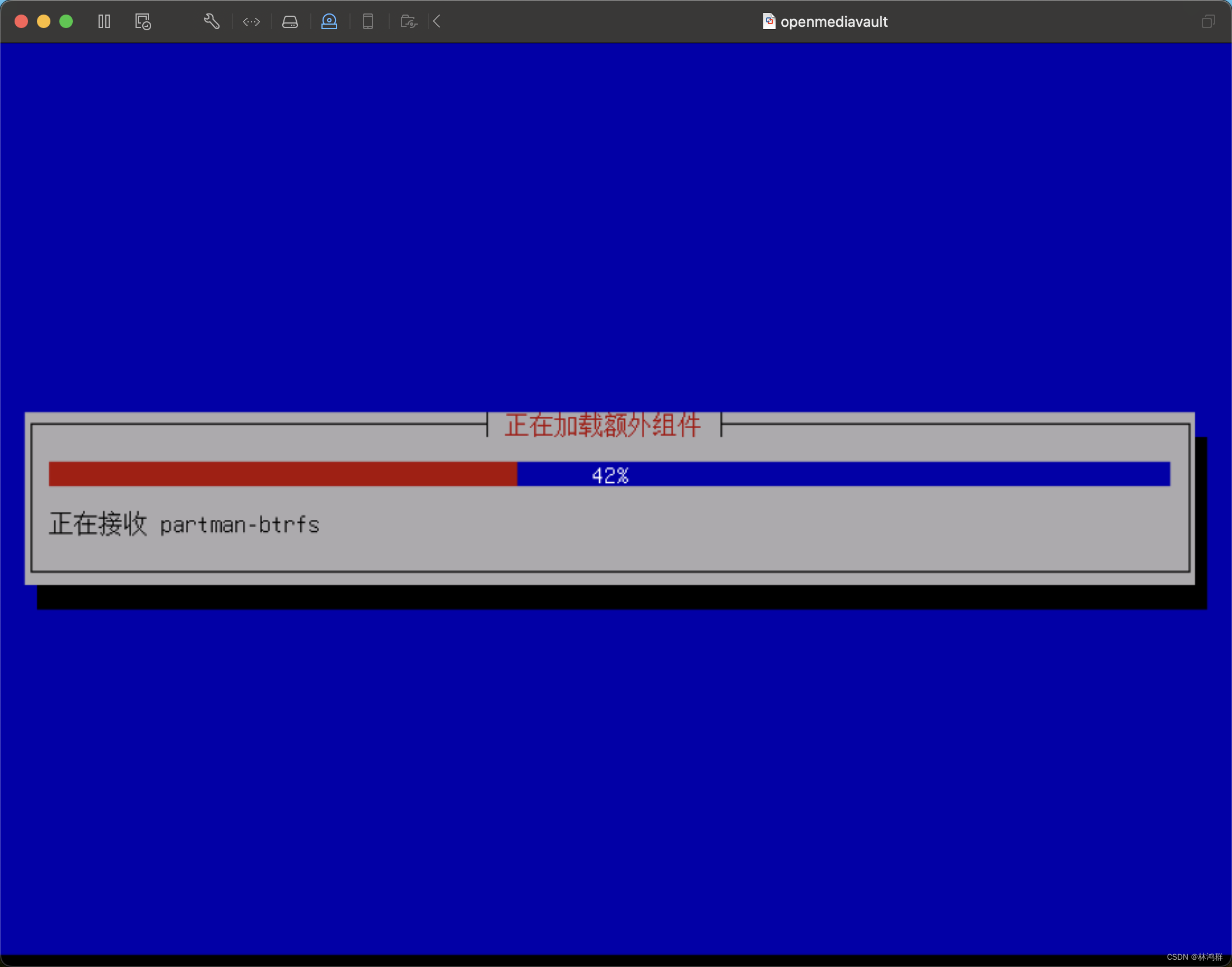
Task: Click the 42% progress label
Action: pos(610,476)
